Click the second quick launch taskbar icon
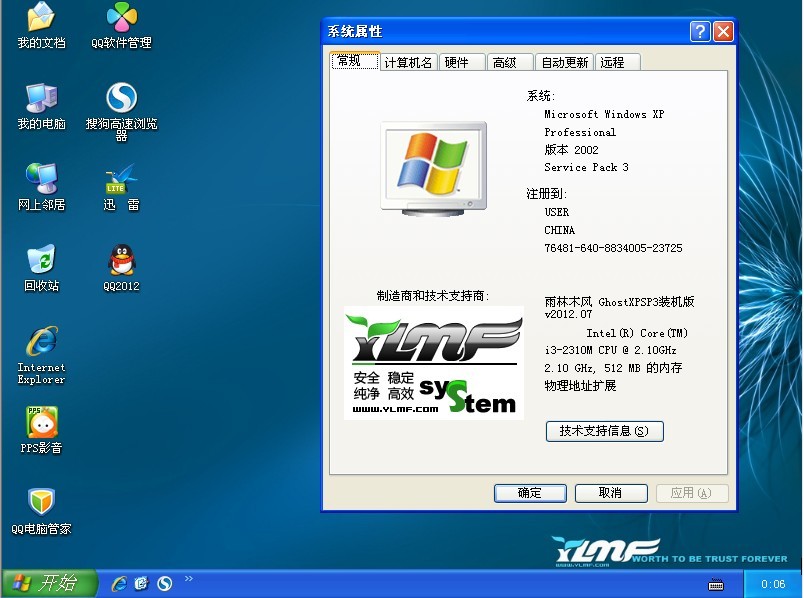 141,584
